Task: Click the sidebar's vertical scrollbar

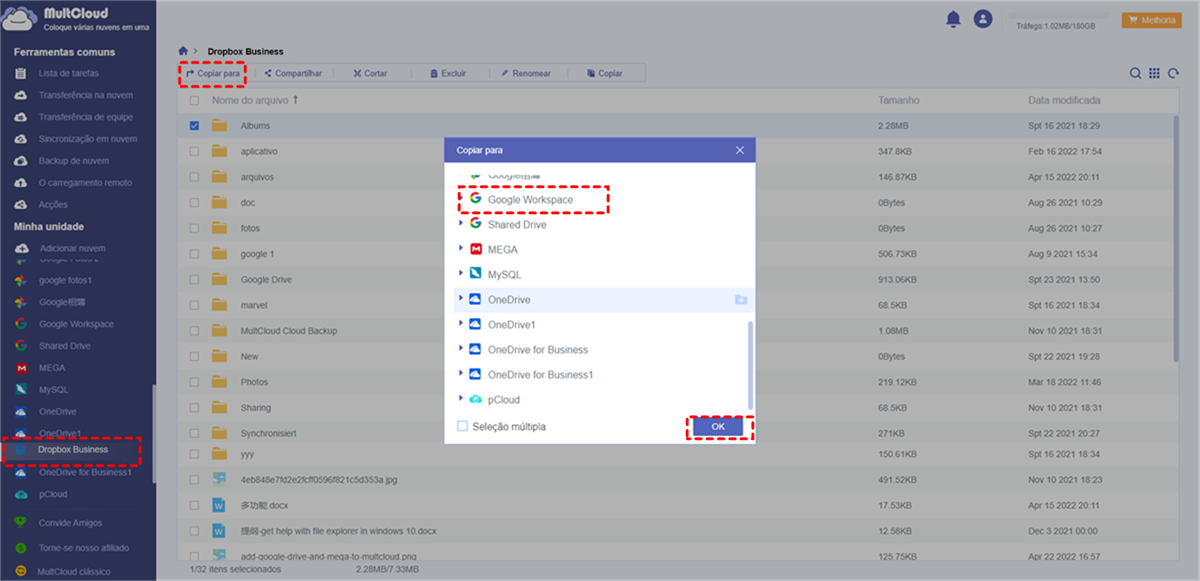Action: tap(153, 435)
